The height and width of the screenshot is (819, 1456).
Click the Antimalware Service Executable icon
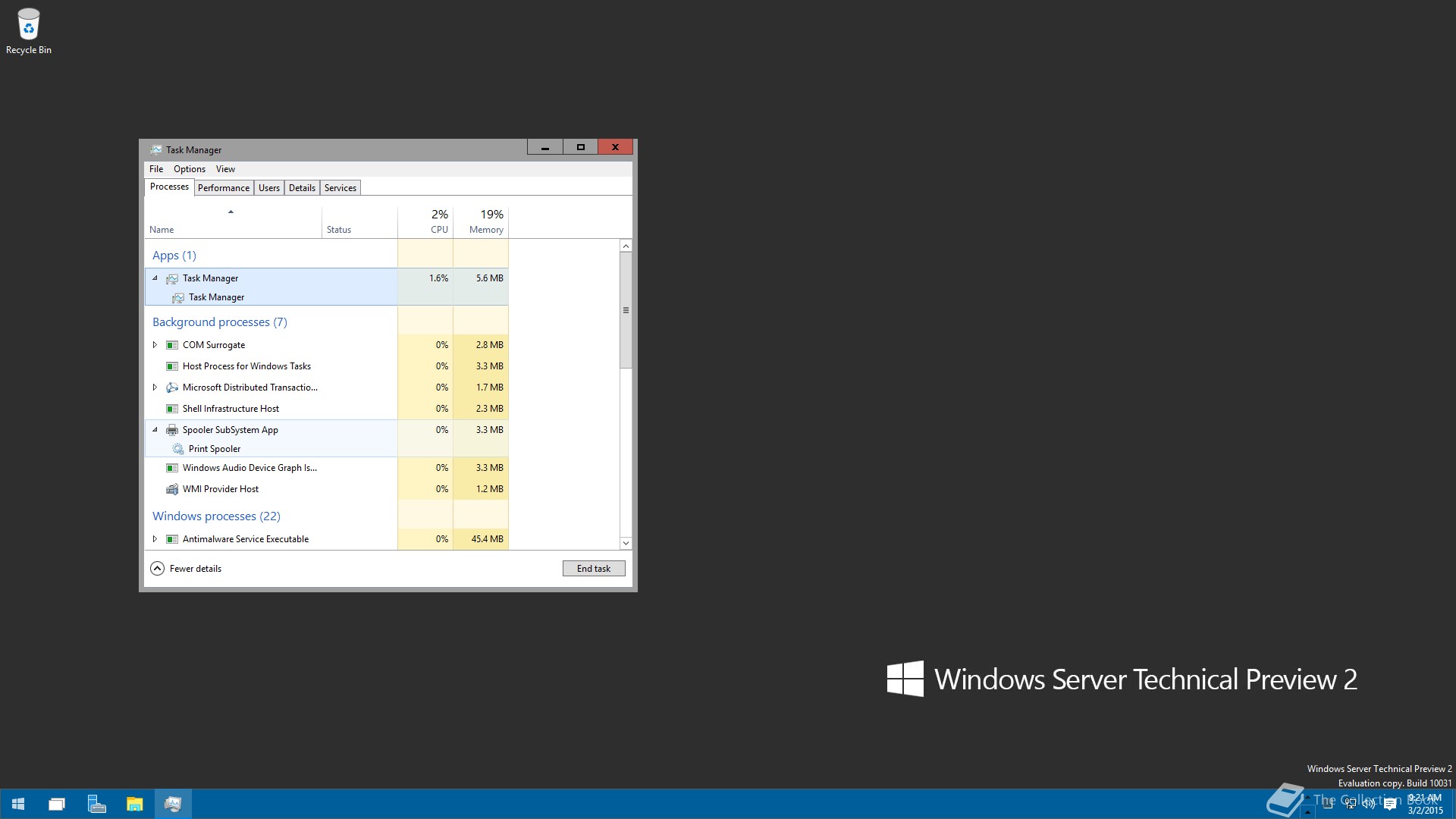[x=172, y=539]
